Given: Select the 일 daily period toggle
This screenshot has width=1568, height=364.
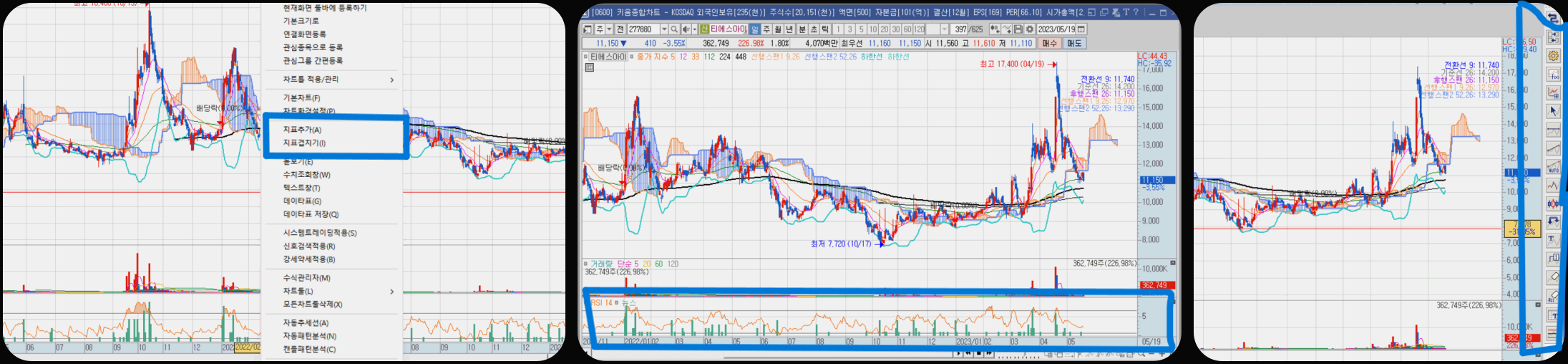Looking at the screenshot, I should (x=755, y=29).
